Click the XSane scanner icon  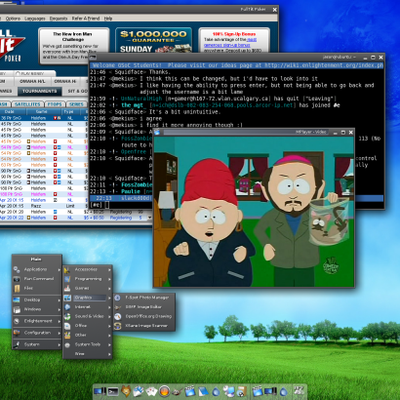click(117, 326)
